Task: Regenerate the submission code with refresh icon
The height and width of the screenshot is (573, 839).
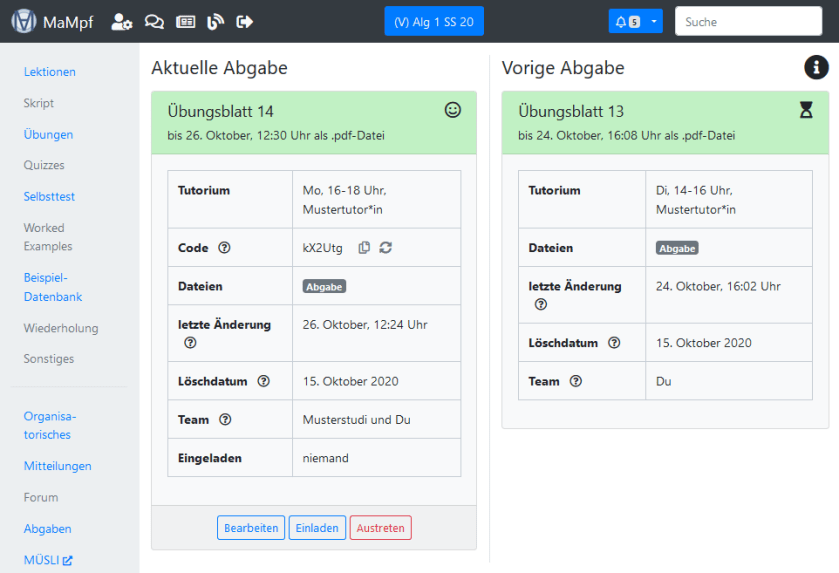Action: pyautogui.click(x=386, y=247)
